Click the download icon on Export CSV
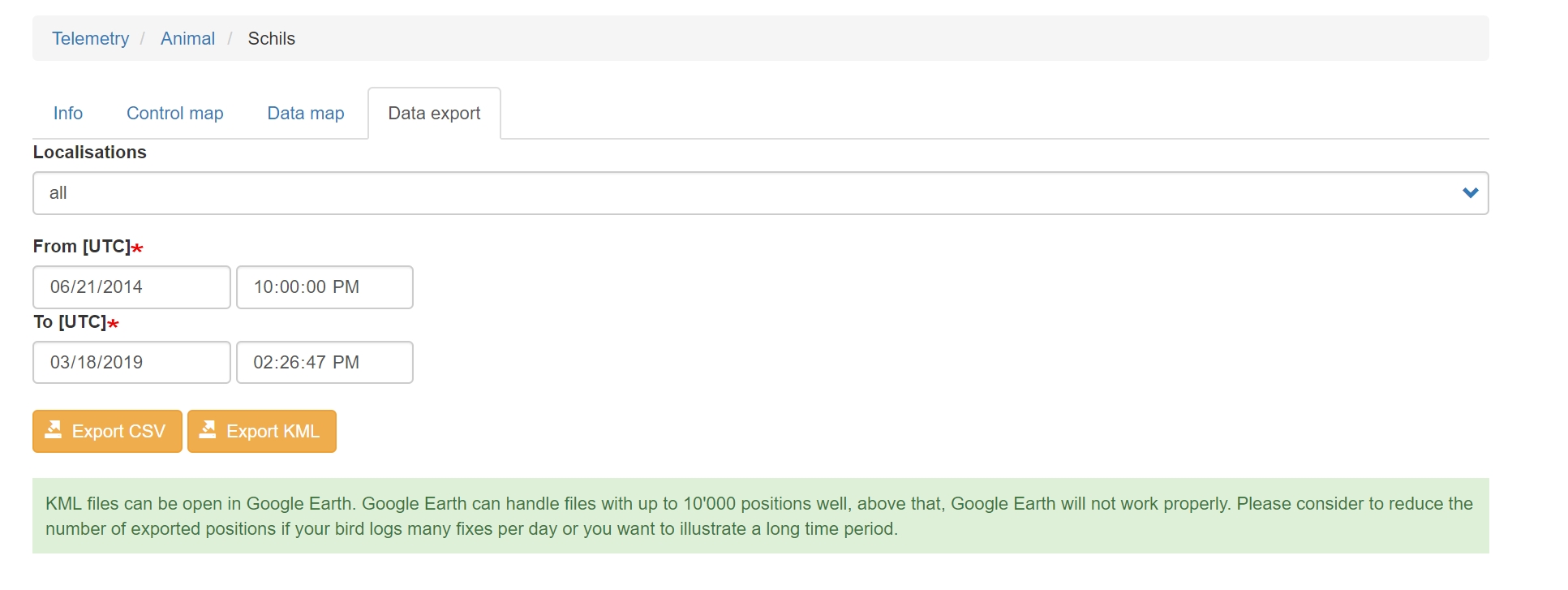Image resolution: width=1568 pixels, height=590 pixels. pyautogui.click(x=54, y=429)
